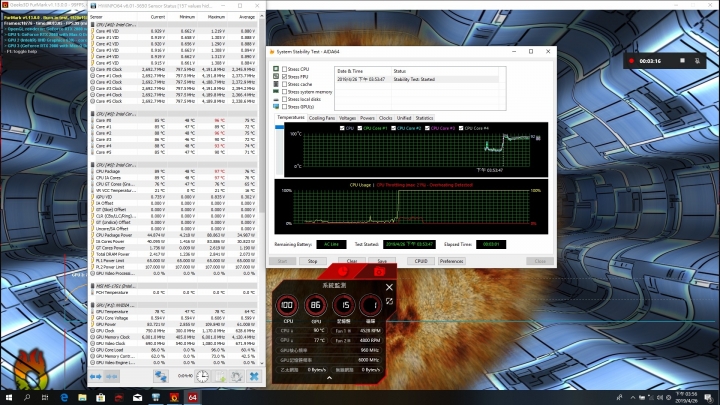This screenshot has height=405, width=720.
Task: Click HWiNFO collapse columns arrows button
Action: pos(112,377)
